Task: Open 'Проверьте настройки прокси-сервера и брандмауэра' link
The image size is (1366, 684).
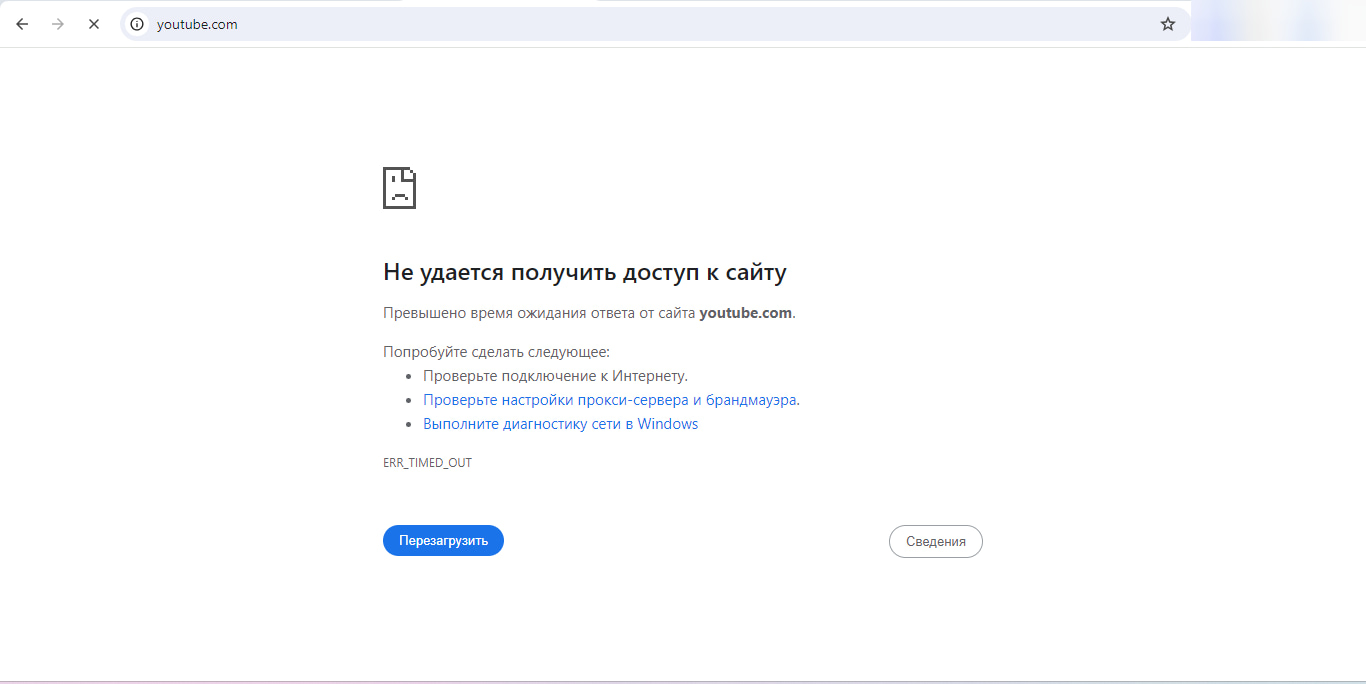Action: (610, 400)
